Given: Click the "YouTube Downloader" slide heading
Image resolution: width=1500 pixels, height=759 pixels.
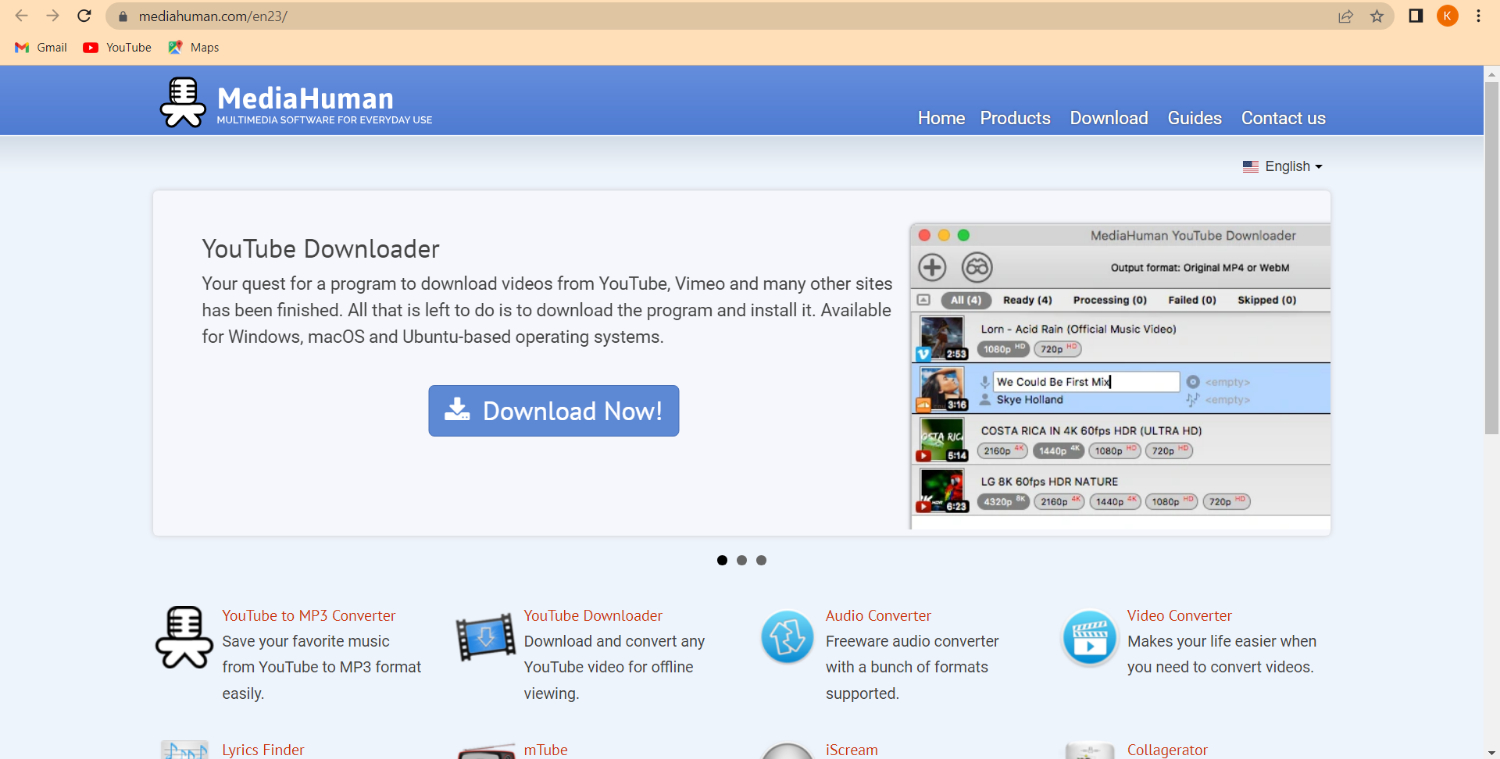Looking at the screenshot, I should coord(321,249).
